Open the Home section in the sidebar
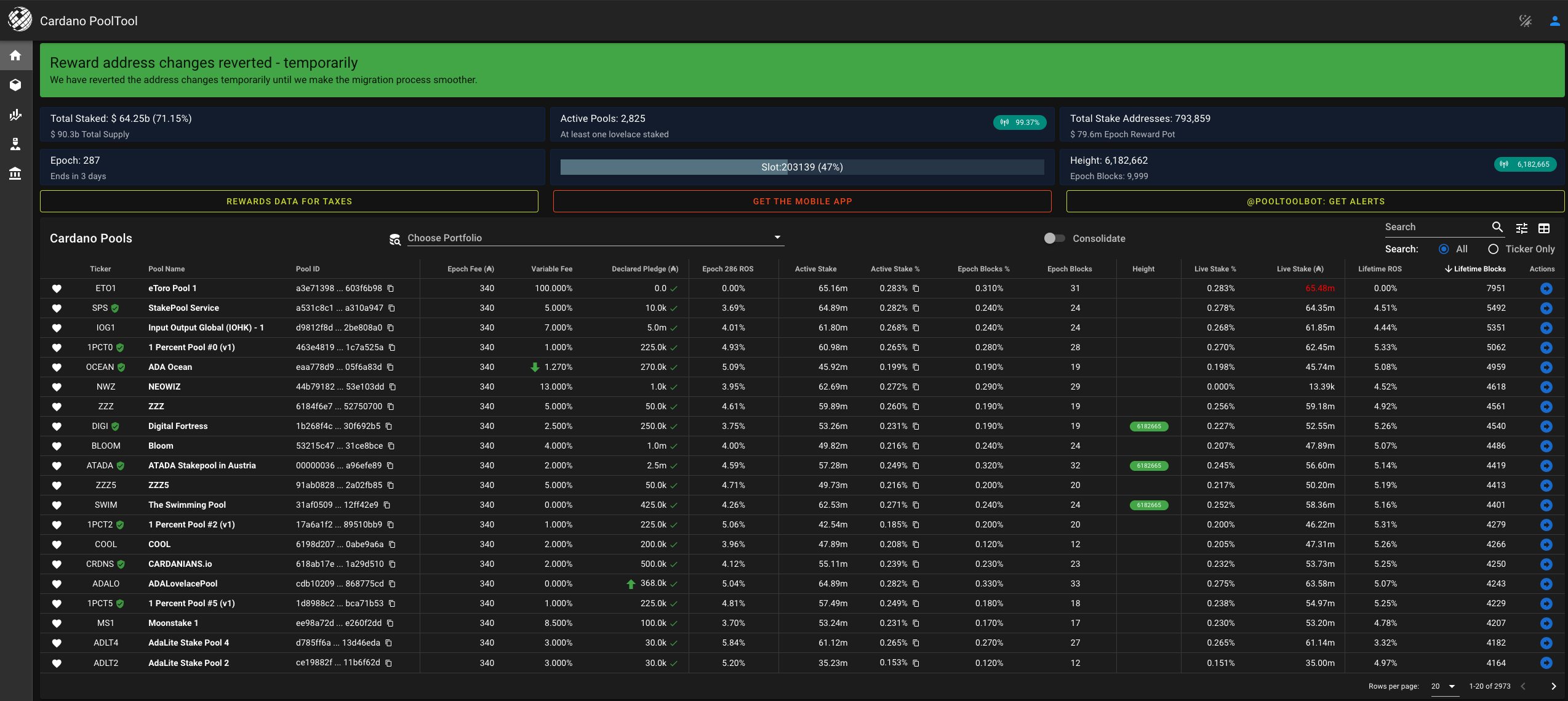 coord(16,55)
